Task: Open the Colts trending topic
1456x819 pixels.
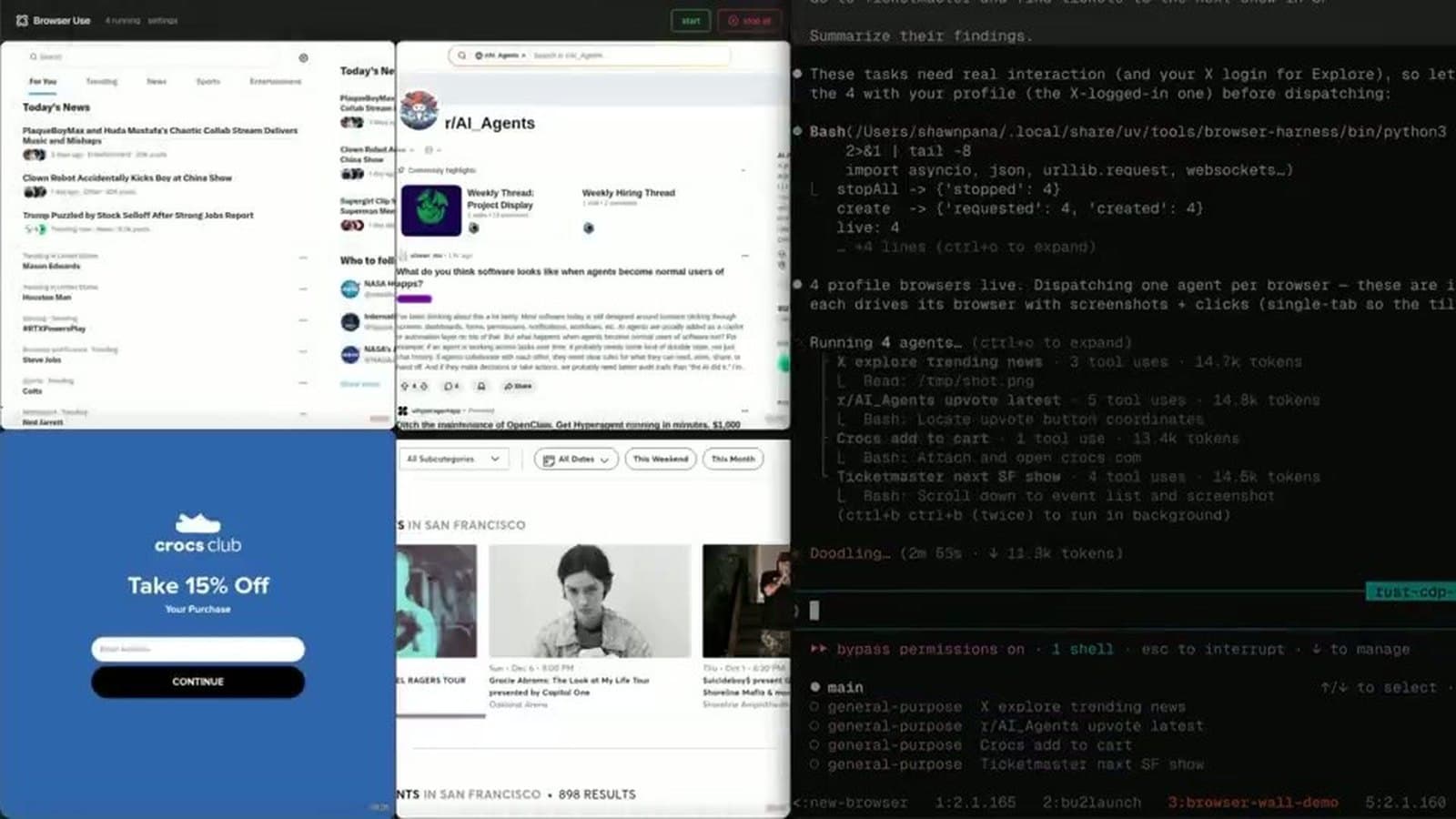Action: [x=32, y=391]
